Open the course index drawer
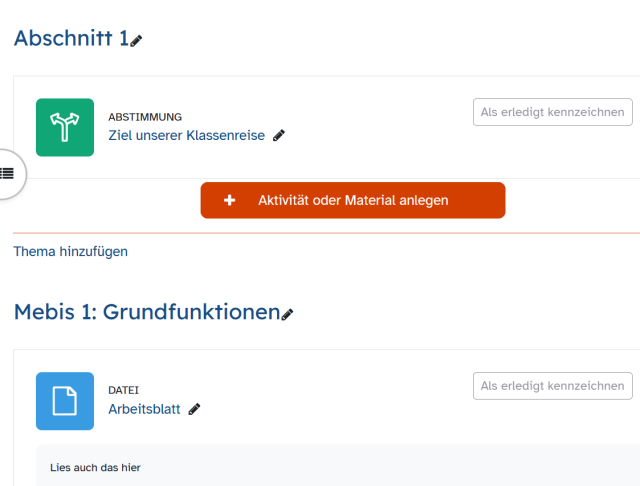This screenshot has width=640, height=486. coord(8,173)
